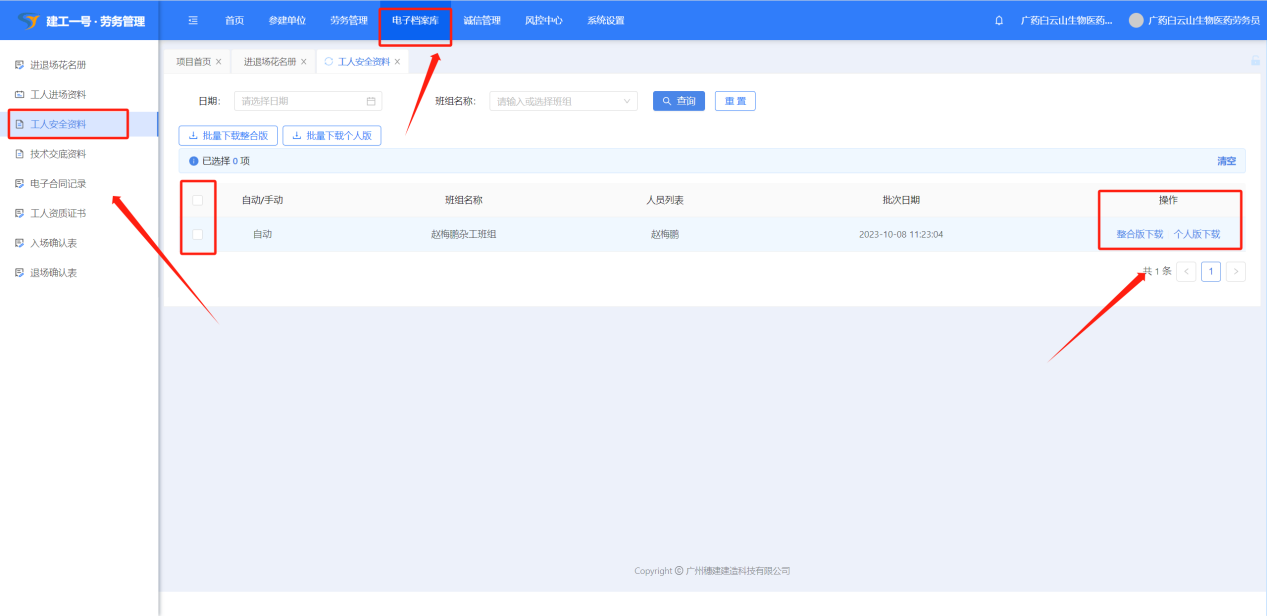Go to next page arrow
Screen dimensions: 1267x616
[1236, 271]
